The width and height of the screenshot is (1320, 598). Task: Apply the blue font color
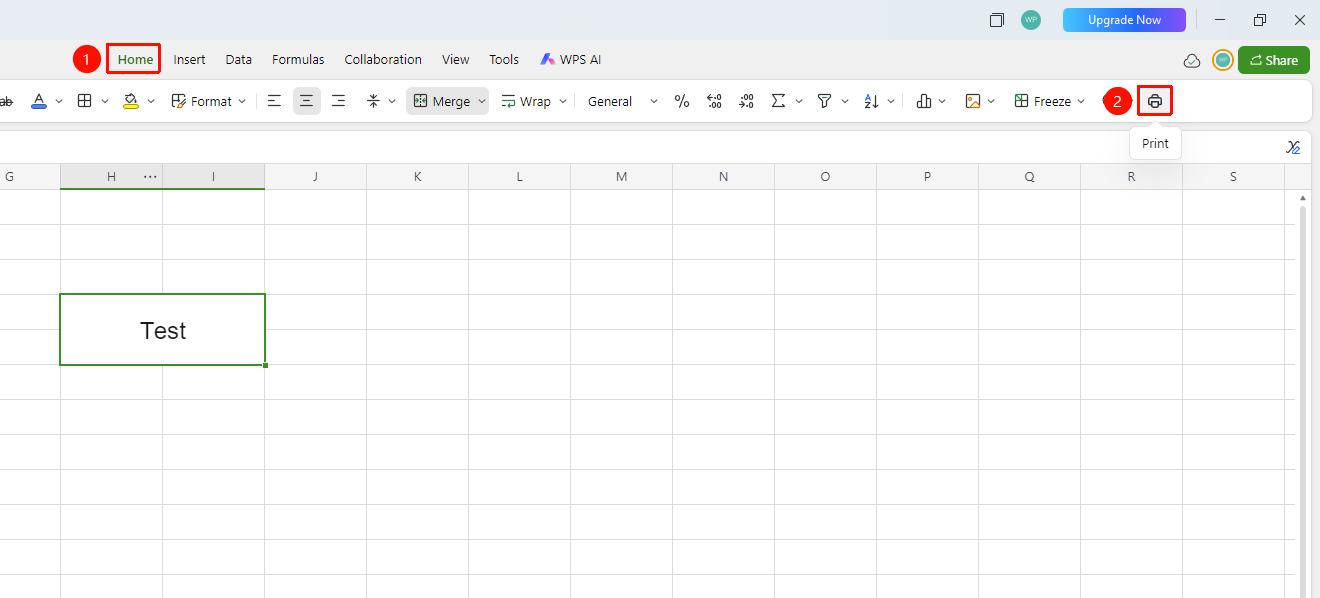click(39, 101)
